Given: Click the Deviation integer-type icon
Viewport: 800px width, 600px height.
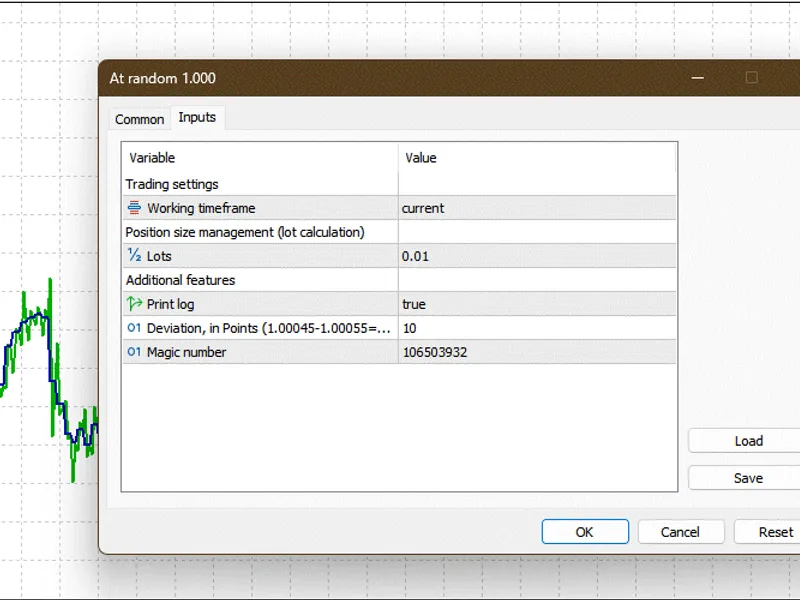Looking at the screenshot, I should pyautogui.click(x=134, y=328).
